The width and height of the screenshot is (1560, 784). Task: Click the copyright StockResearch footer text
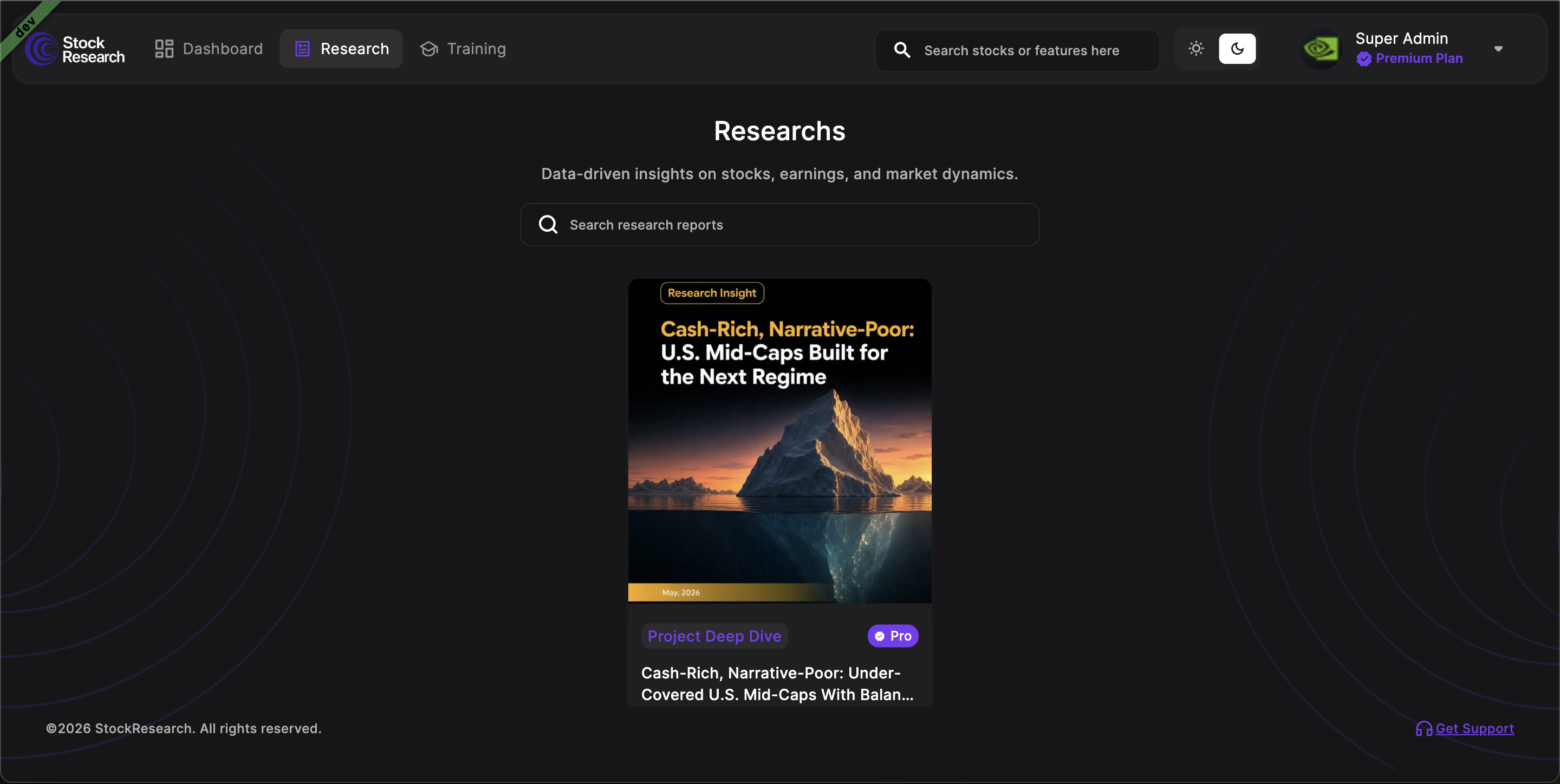(184, 729)
